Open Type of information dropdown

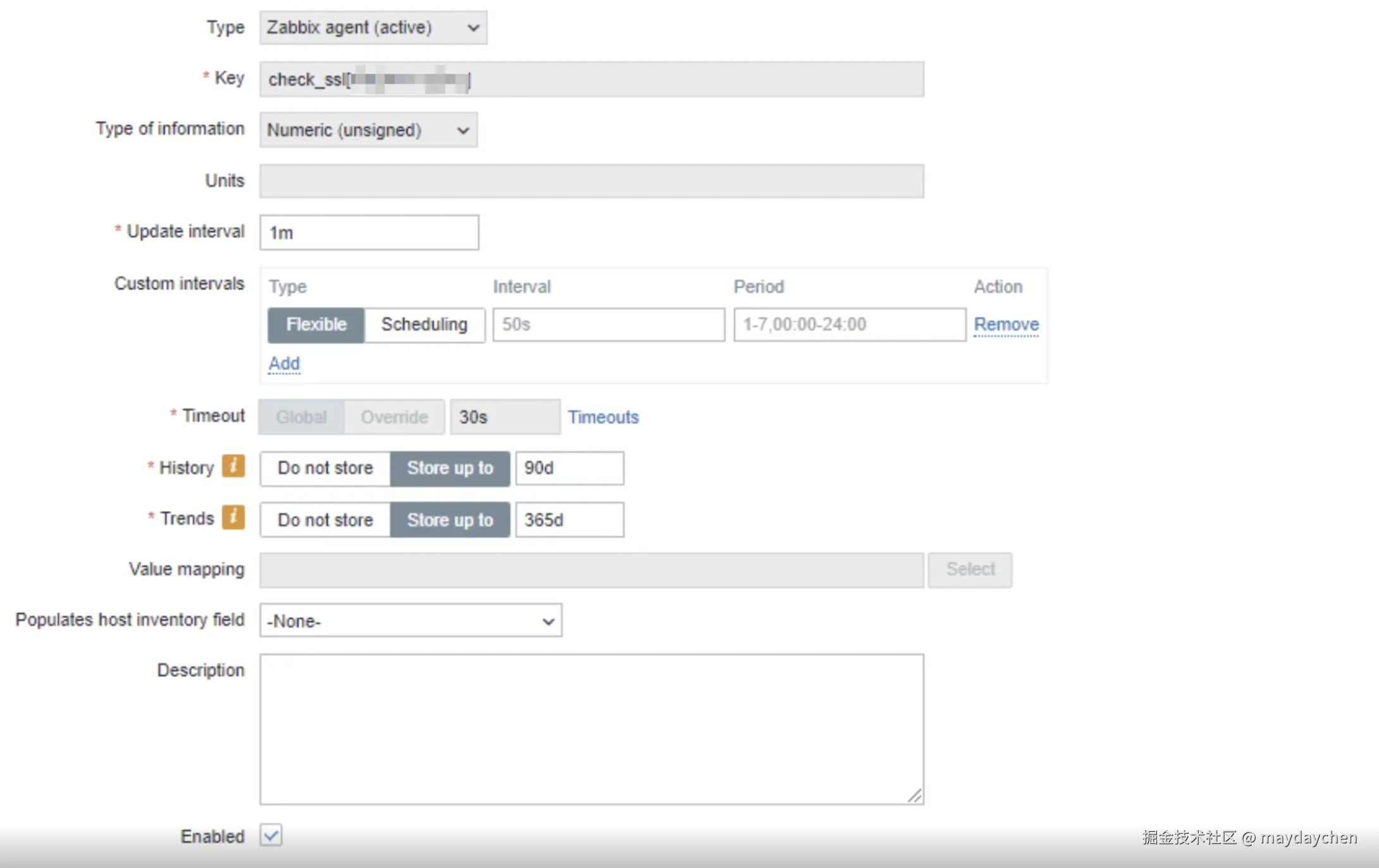coord(368,130)
